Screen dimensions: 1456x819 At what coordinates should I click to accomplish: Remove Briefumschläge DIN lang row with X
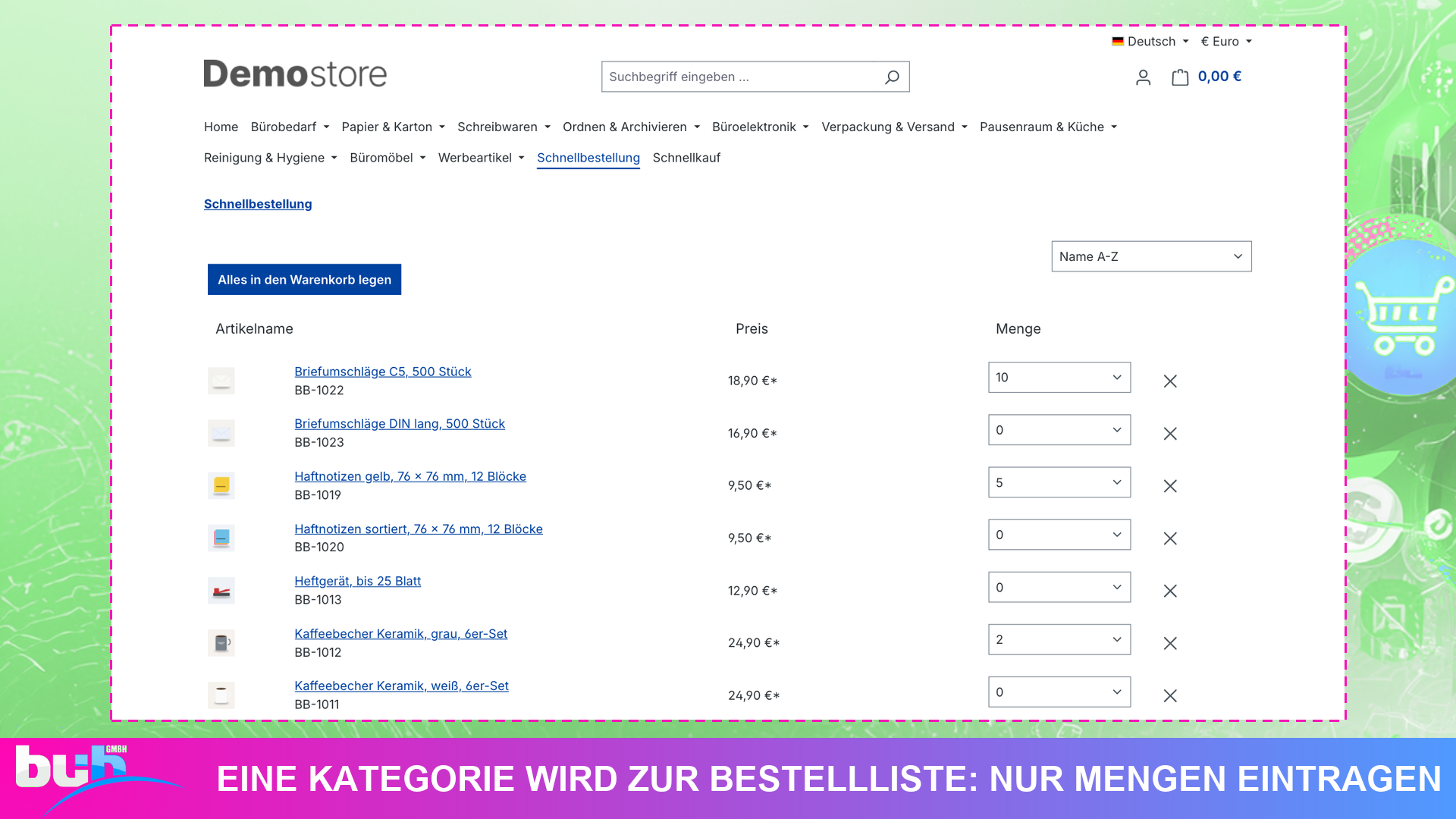click(1170, 434)
